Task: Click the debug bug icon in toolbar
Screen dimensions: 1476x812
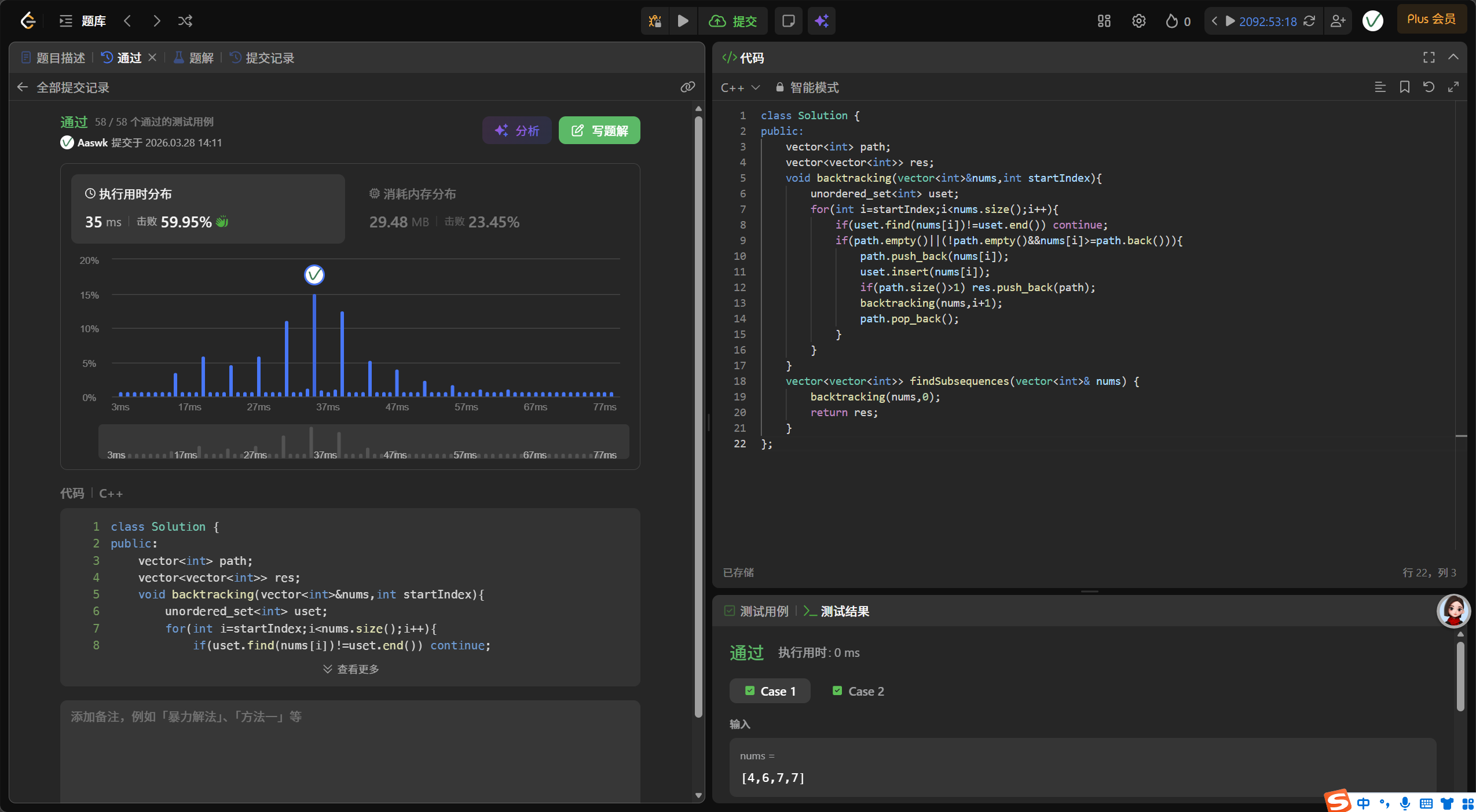Action: tap(655, 21)
